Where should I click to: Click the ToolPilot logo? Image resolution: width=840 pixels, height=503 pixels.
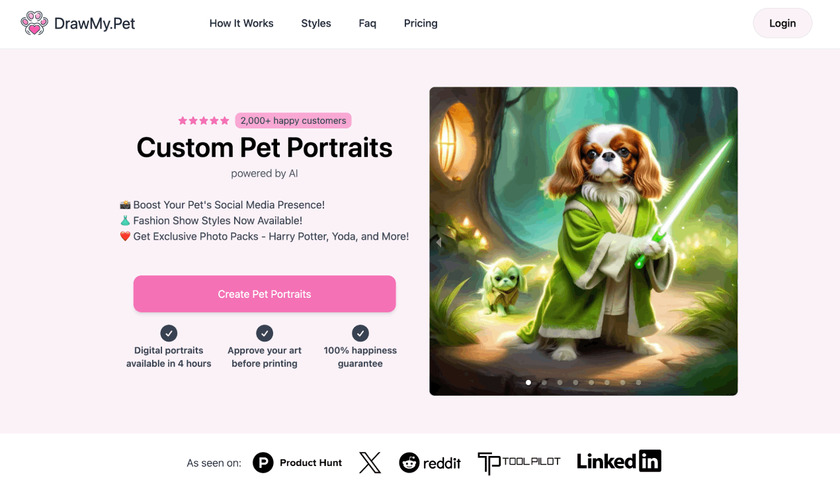click(519, 462)
